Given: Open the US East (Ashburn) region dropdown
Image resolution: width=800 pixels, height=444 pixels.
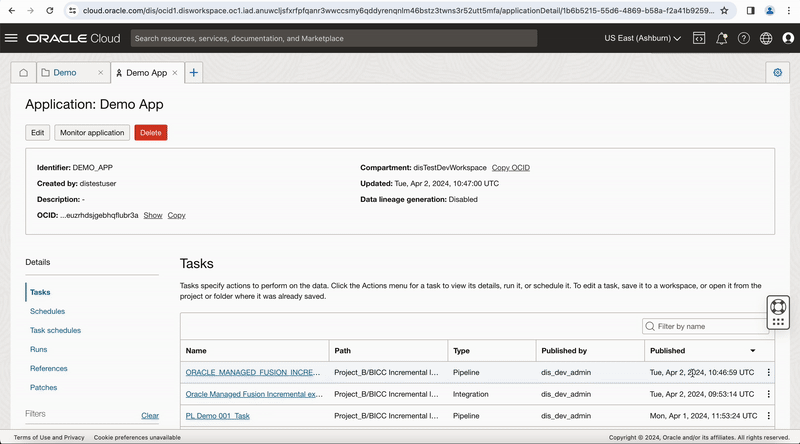Looking at the screenshot, I should coord(642,38).
